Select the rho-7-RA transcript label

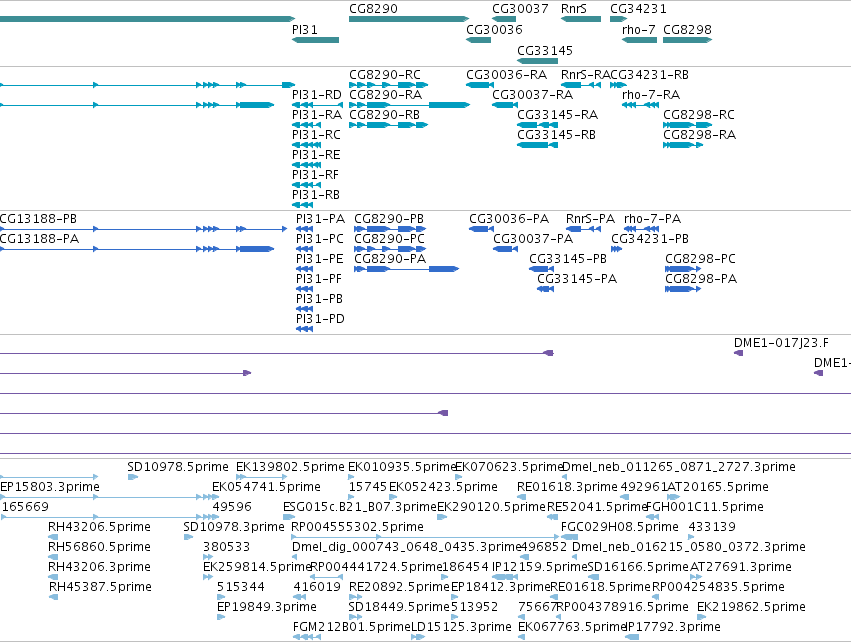point(651,95)
